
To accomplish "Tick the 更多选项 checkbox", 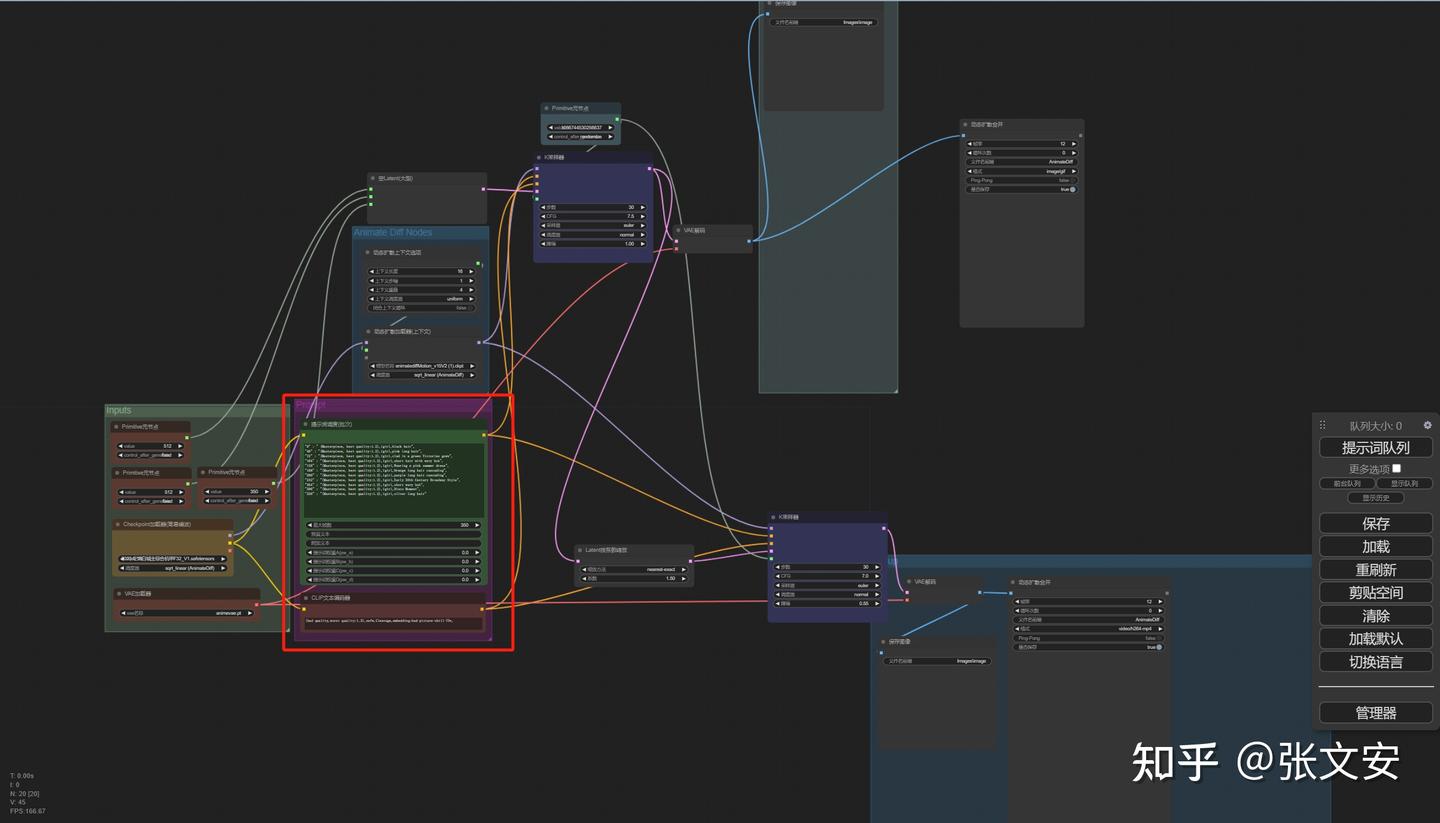I will coord(1397,468).
